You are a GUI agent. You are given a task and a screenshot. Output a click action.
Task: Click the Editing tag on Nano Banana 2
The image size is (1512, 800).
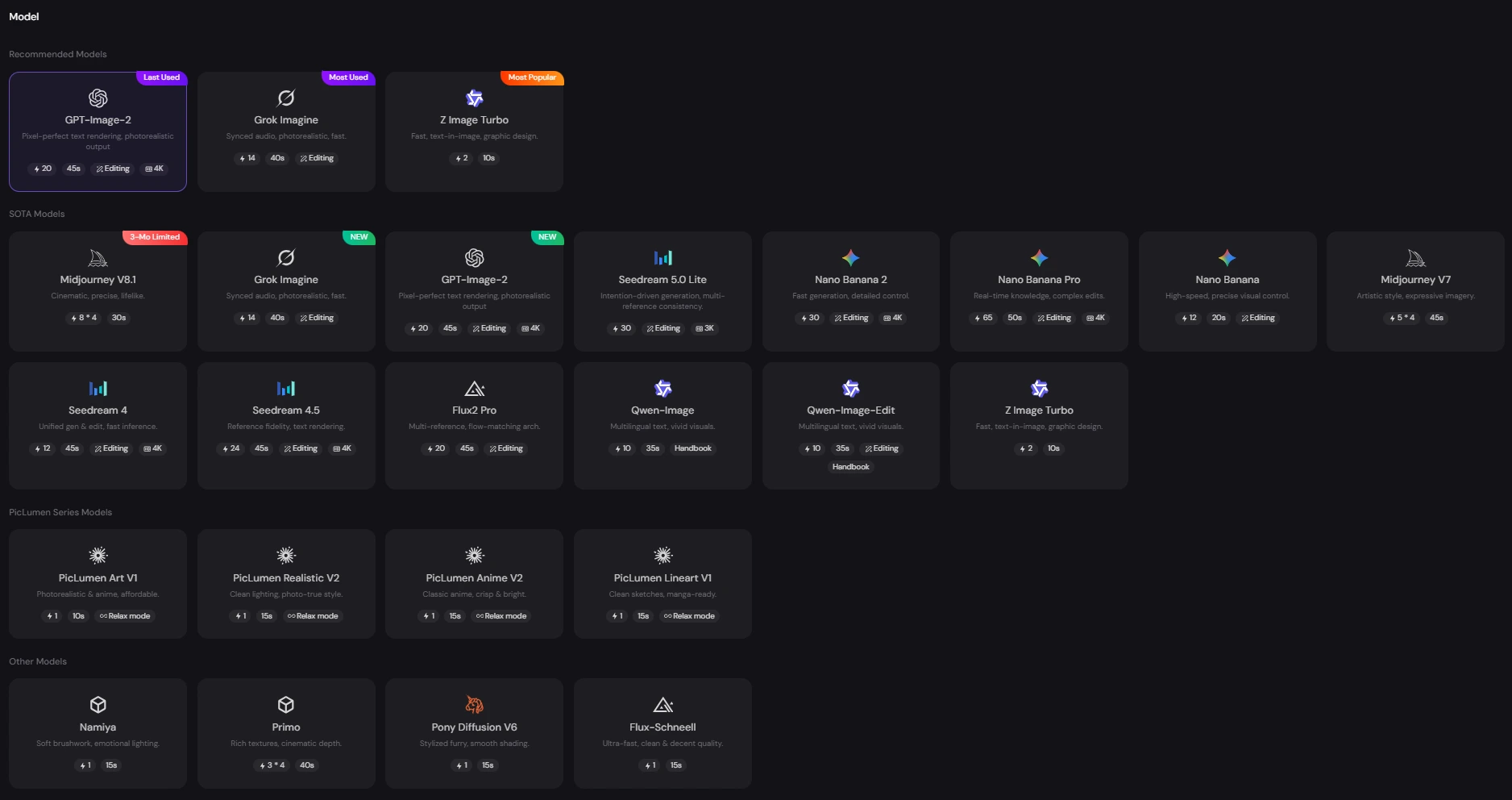(851, 318)
